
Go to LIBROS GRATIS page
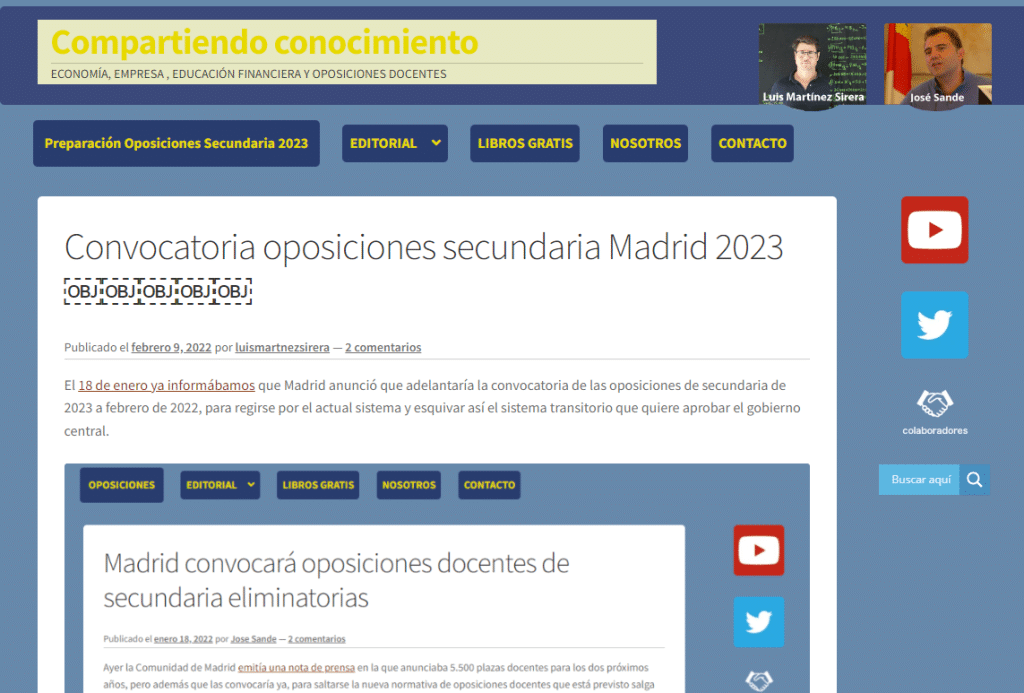pyautogui.click(x=525, y=143)
